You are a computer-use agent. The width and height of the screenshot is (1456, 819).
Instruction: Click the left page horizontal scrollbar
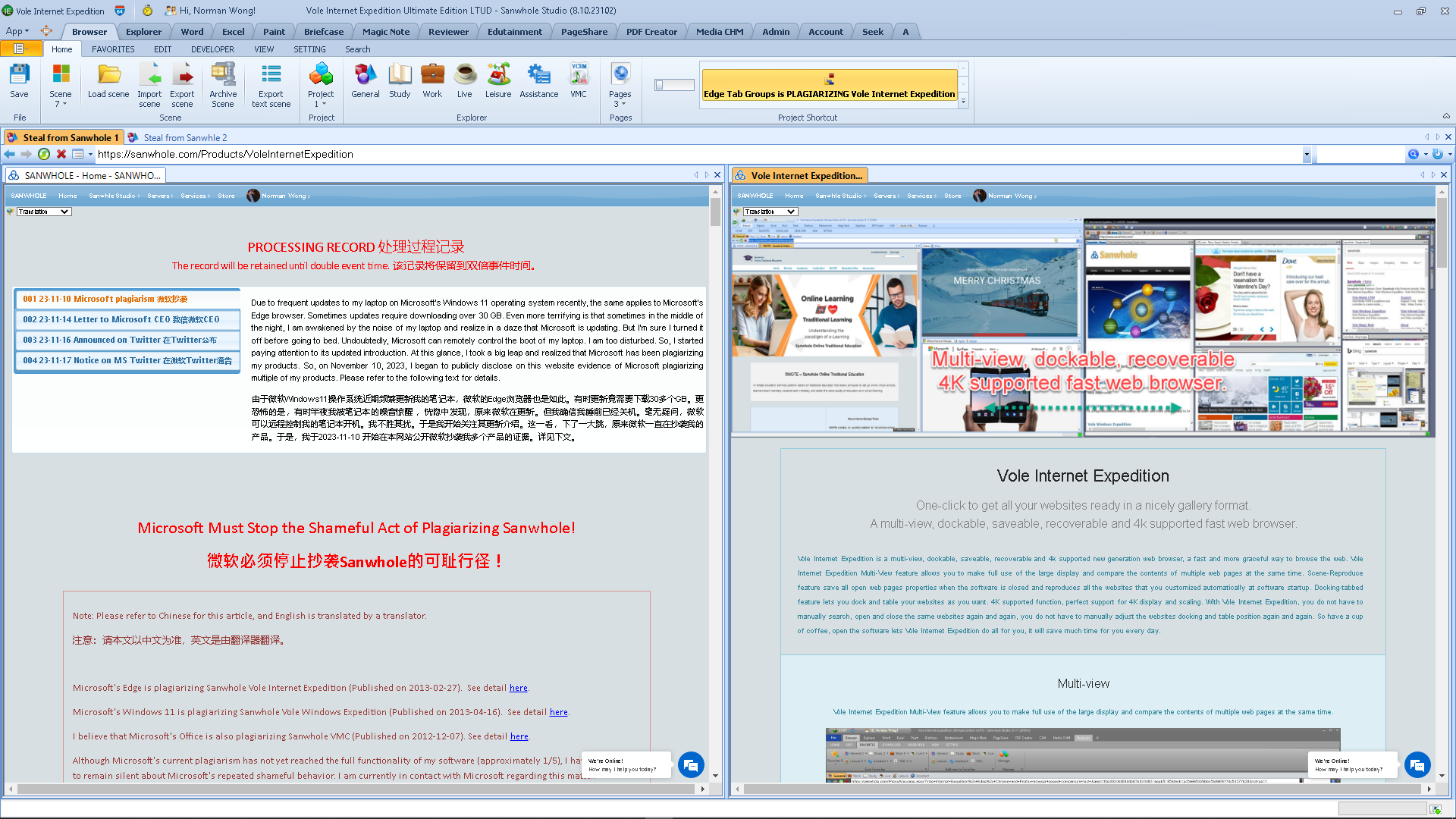[x=355, y=789]
